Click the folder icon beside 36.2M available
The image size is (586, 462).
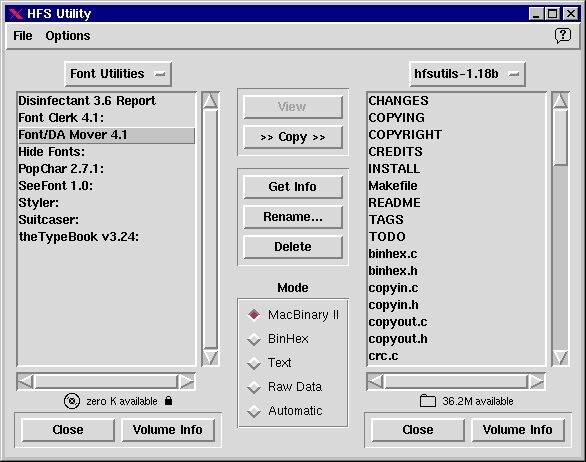point(428,401)
